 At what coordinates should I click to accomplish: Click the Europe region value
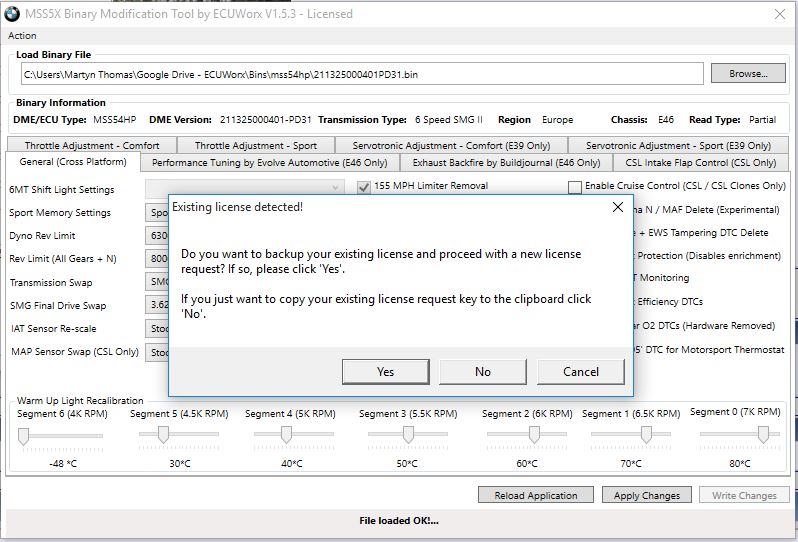pos(557,120)
